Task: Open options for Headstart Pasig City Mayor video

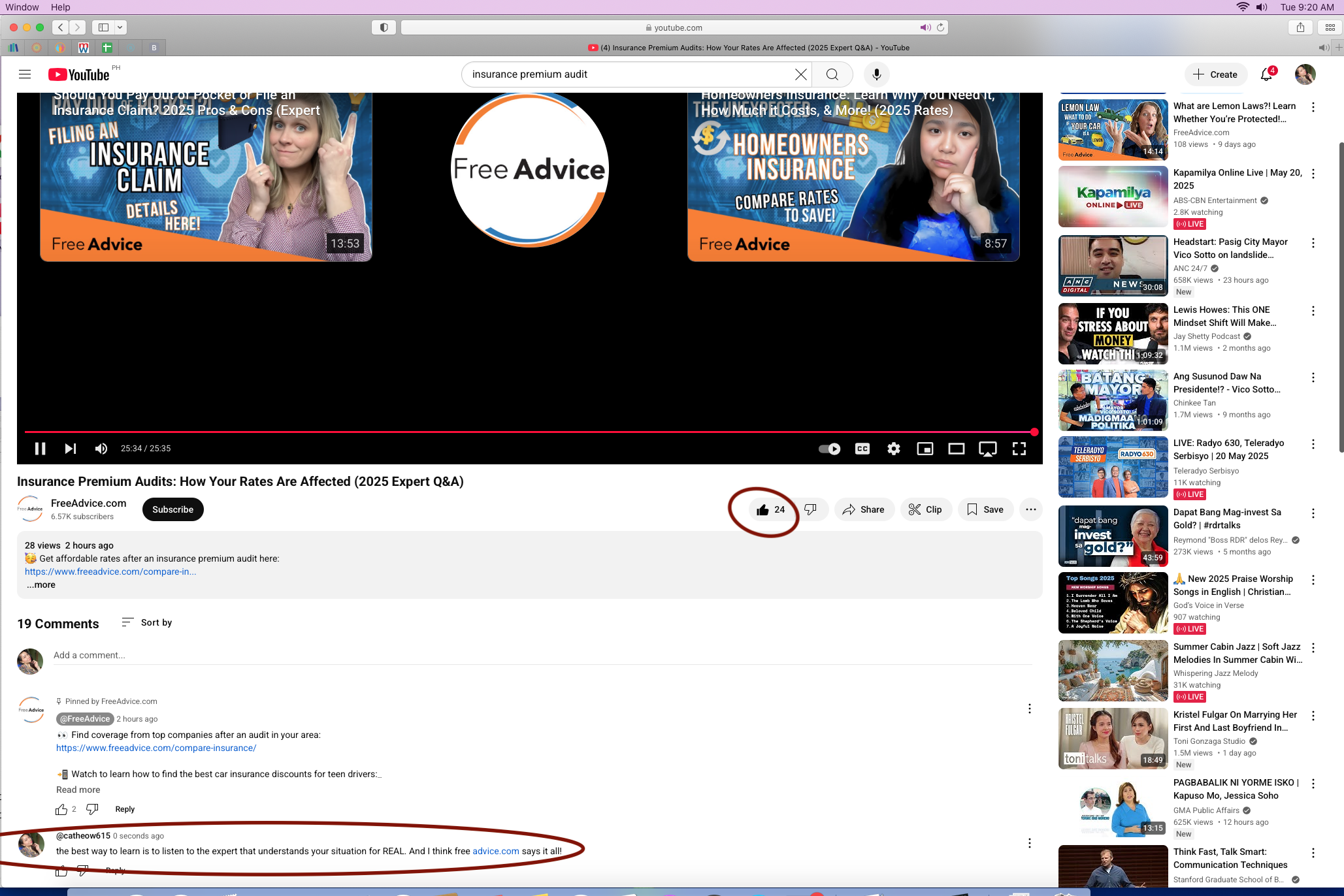Action: coord(1313,243)
